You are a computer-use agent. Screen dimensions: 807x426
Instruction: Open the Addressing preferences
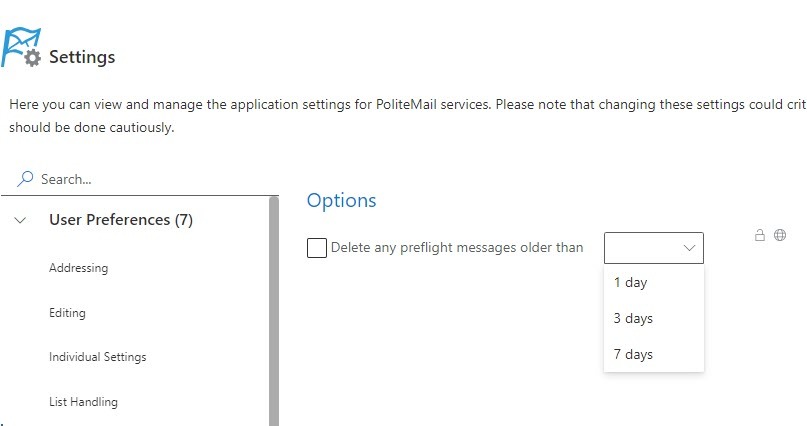78,268
